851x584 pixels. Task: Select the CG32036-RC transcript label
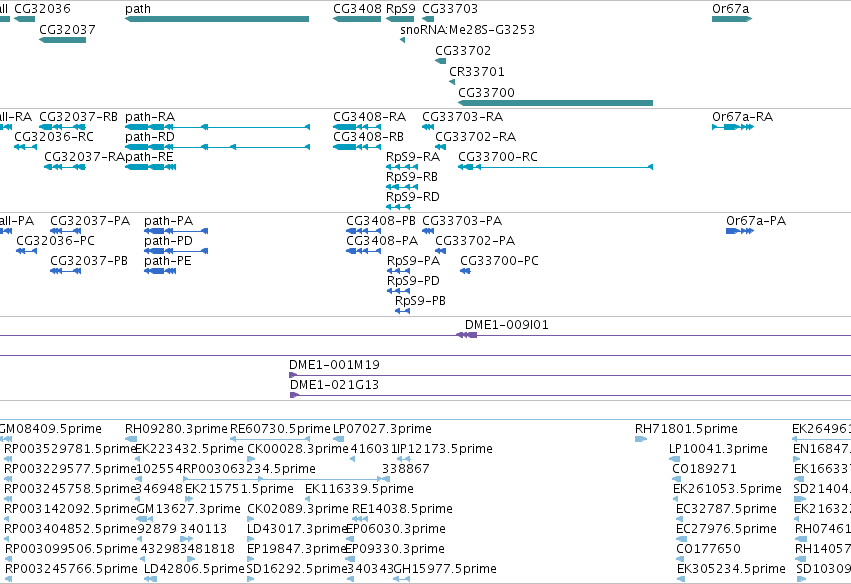point(54,137)
